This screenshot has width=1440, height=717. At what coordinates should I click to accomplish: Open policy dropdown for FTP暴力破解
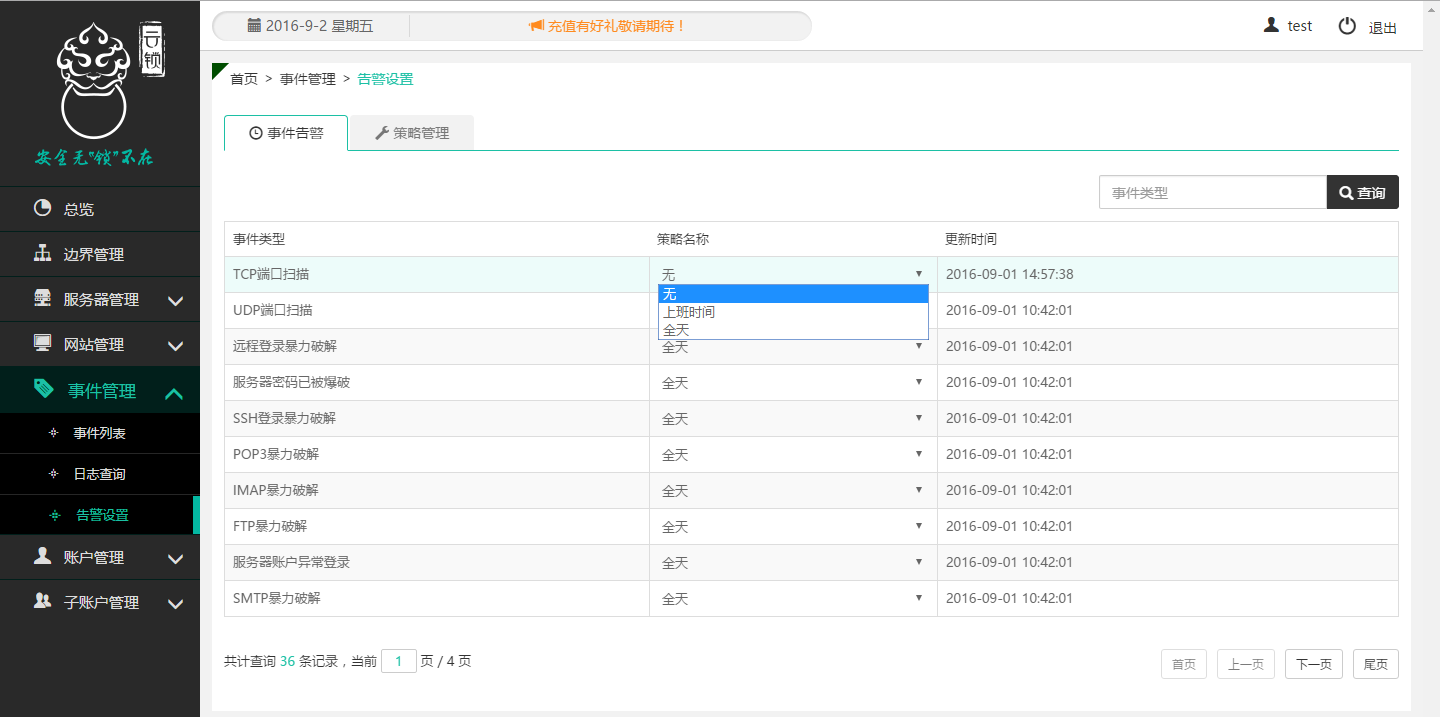793,526
